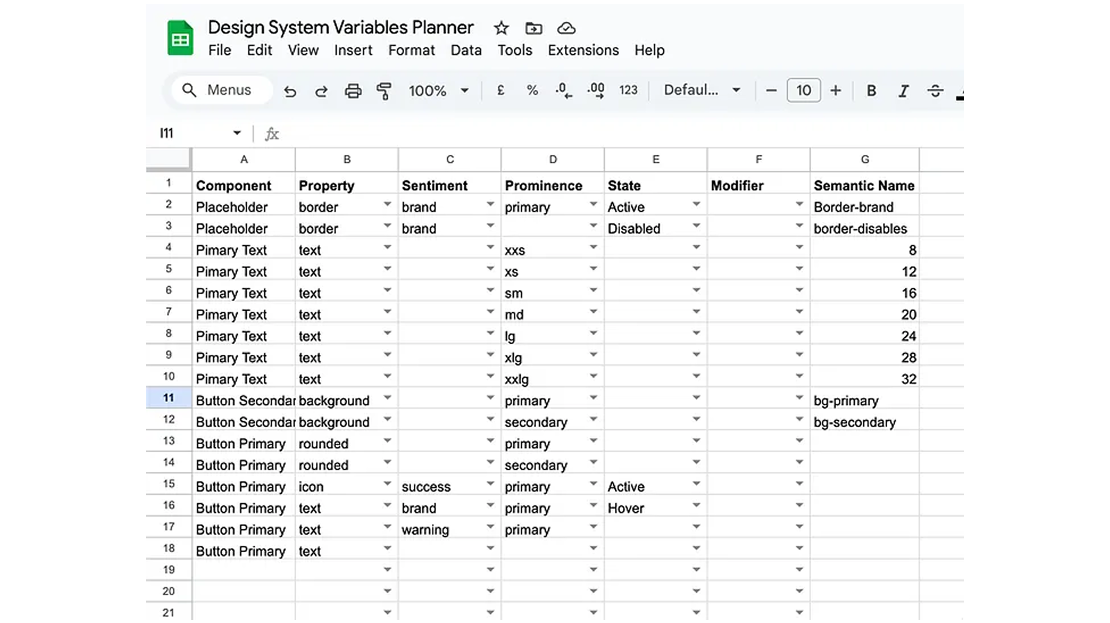The height and width of the screenshot is (623, 1110).
Task: Decrease decimal places button
Action: (x=563, y=90)
